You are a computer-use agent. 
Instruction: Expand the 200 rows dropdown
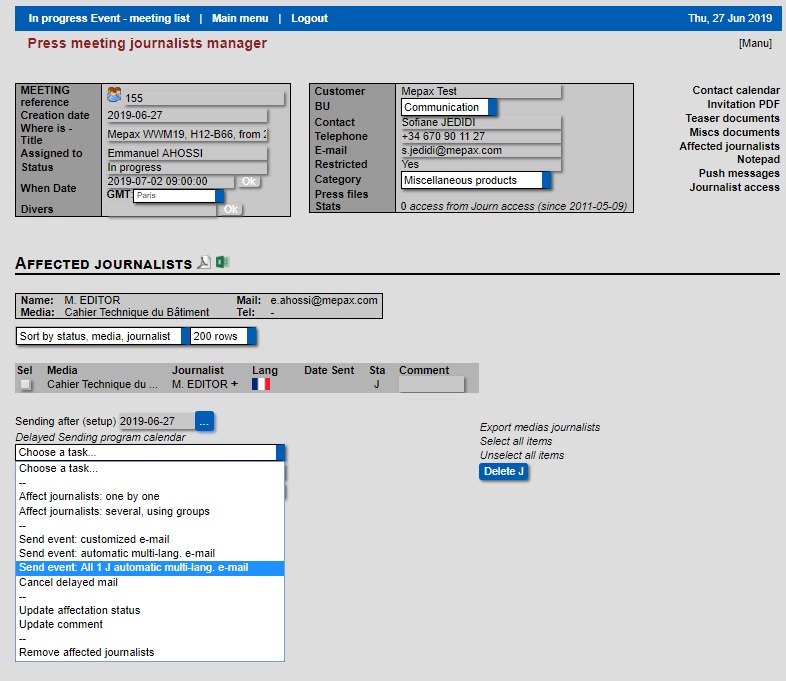coord(223,336)
